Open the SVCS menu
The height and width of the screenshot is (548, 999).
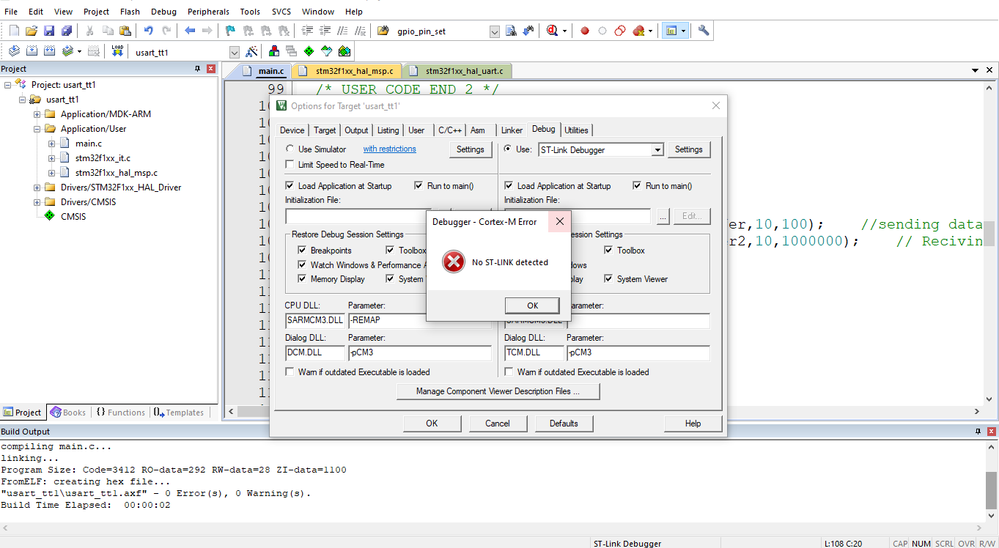[x=281, y=11]
